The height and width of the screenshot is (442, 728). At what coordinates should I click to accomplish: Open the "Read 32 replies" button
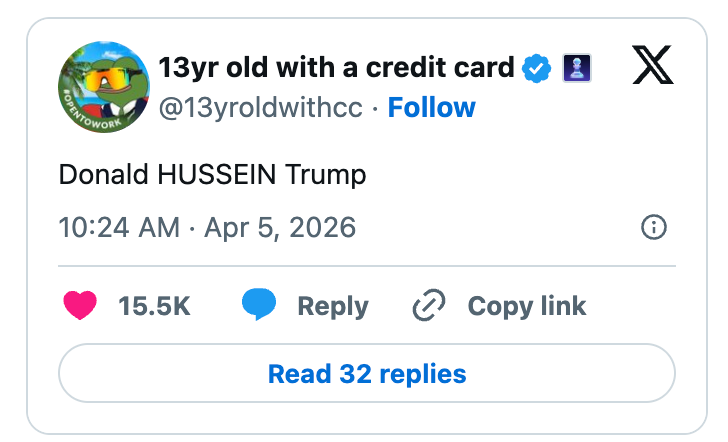point(367,374)
